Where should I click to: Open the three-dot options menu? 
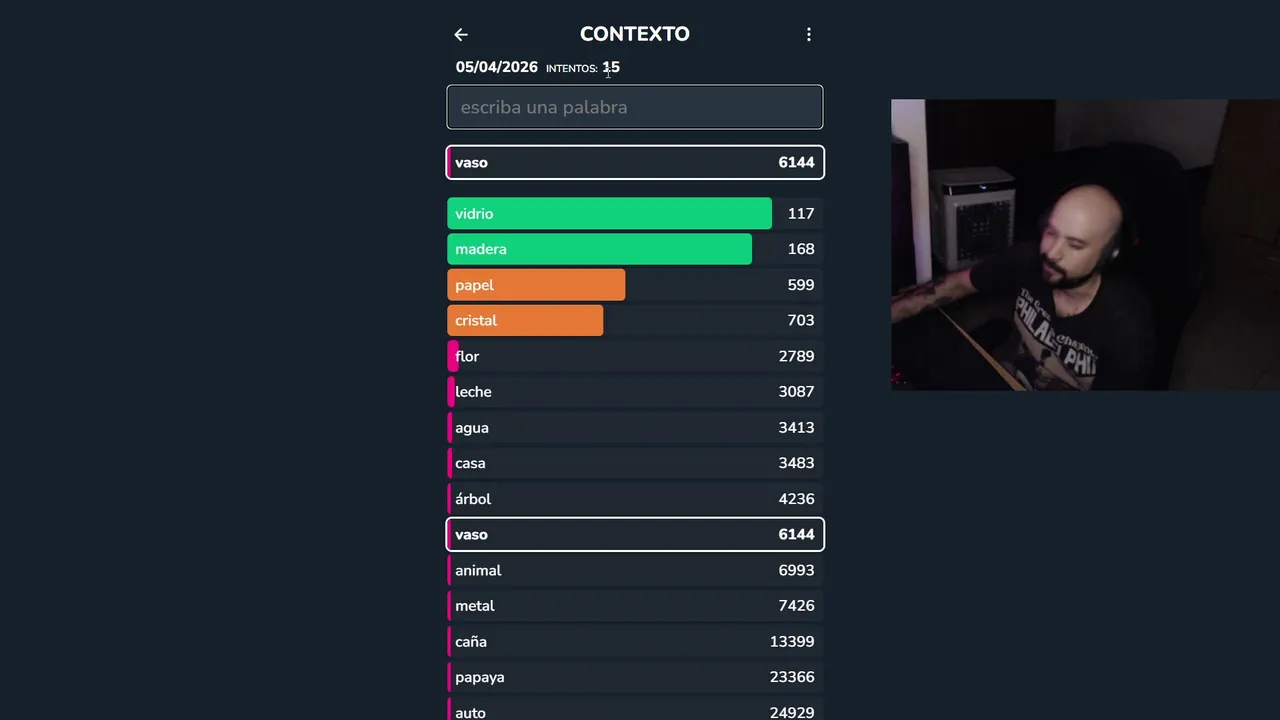coord(809,35)
